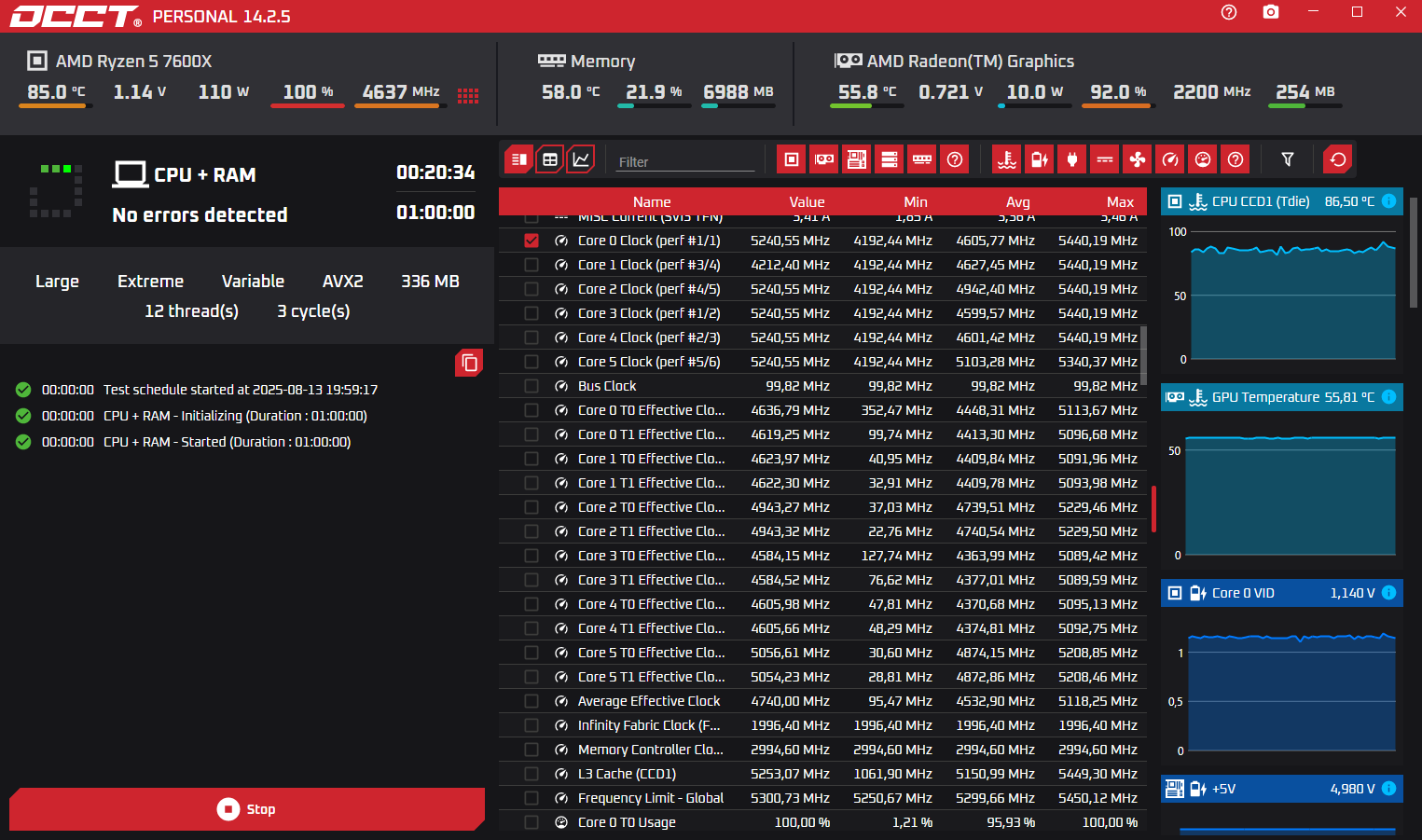Open info for the CPU CCD1 (Tdie) graph
1422x840 pixels.
pyautogui.click(x=1388, y=200)
